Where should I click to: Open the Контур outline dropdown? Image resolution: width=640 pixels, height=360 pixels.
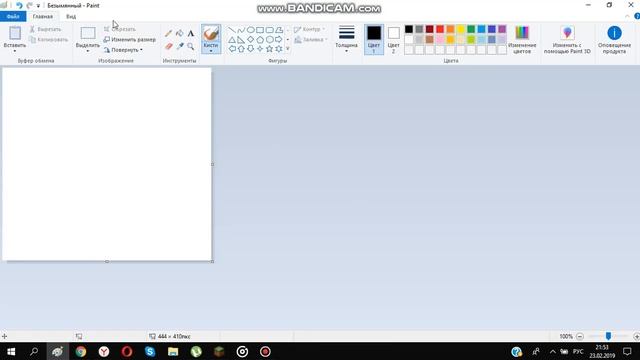point(309,29)
